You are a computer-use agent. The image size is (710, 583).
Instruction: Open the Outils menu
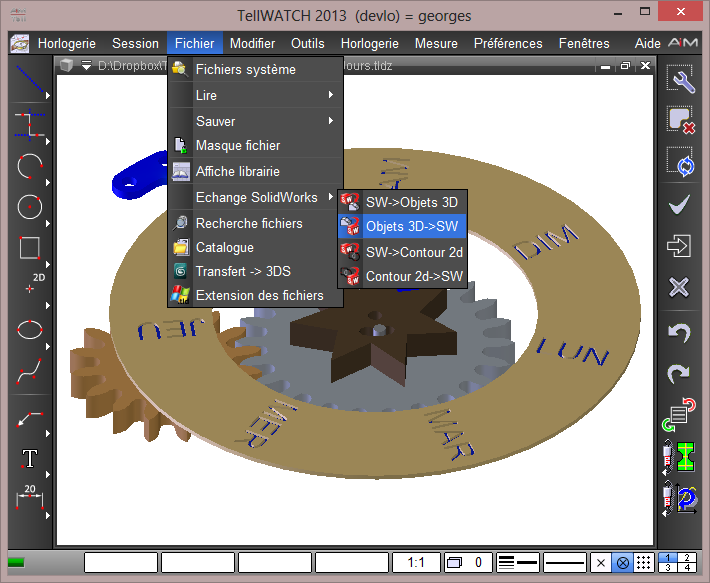(308, 43)
